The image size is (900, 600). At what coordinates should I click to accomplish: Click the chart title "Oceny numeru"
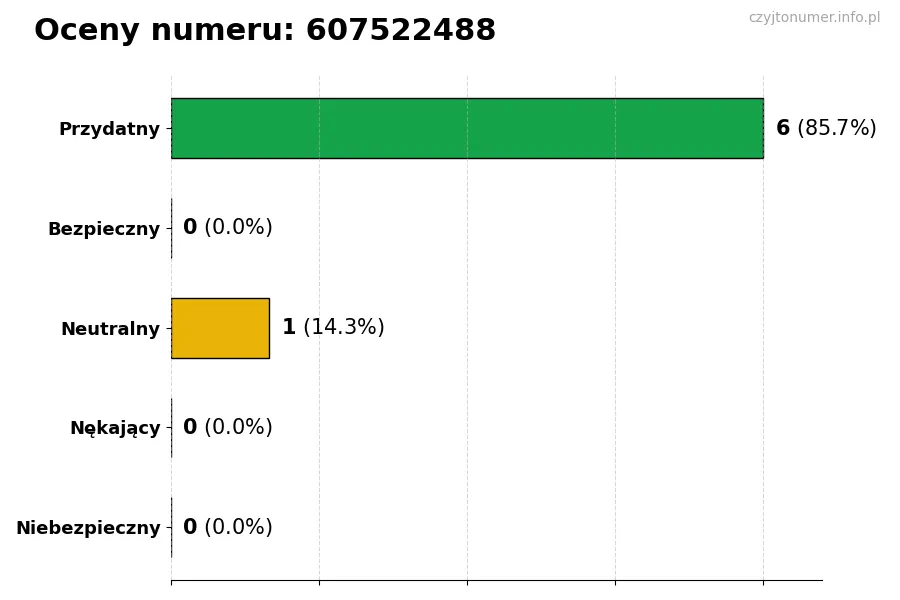pyautogui.click(x=164, y=31)
